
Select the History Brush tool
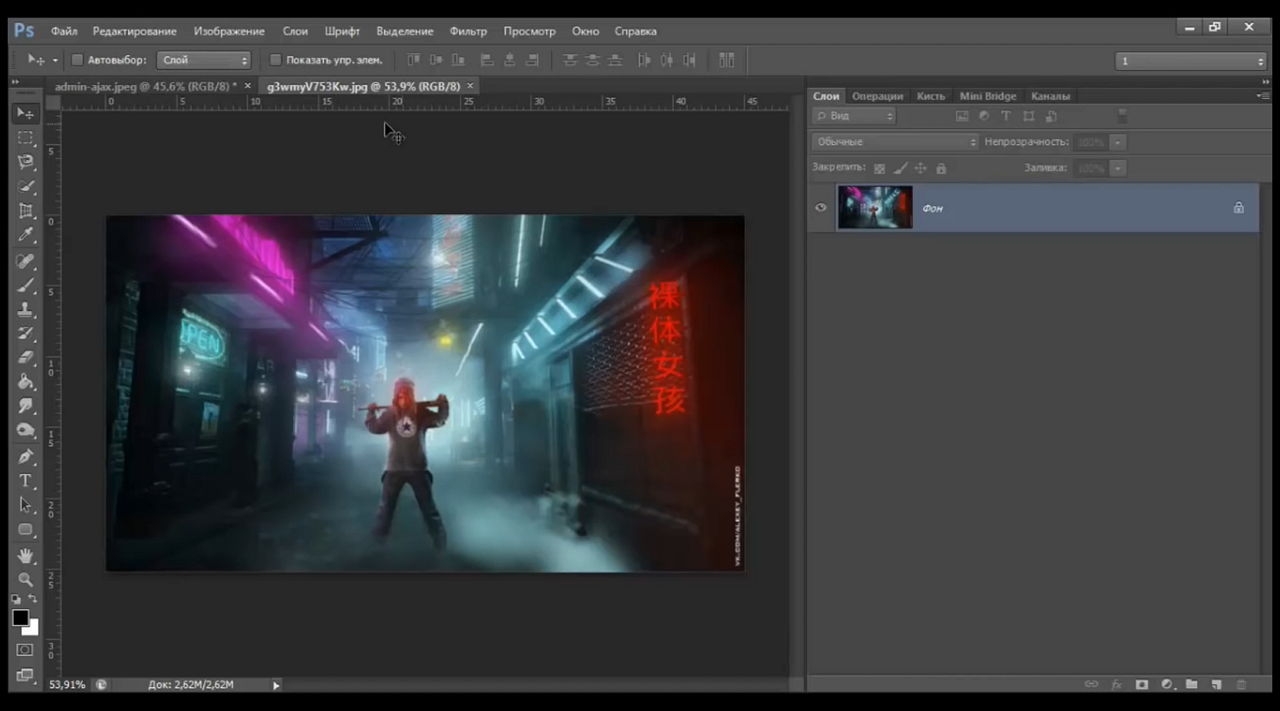coord(26,333)
